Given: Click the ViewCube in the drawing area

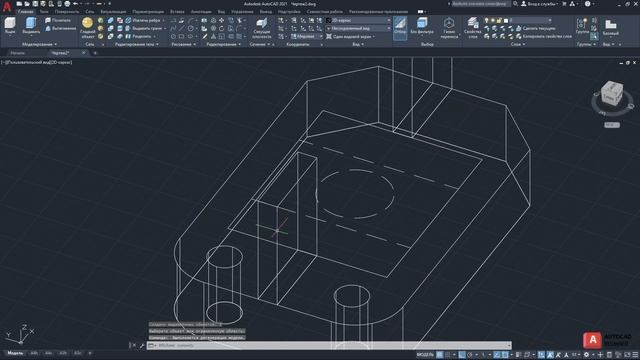Looking at the screenshot, I should tap(613, 93).
